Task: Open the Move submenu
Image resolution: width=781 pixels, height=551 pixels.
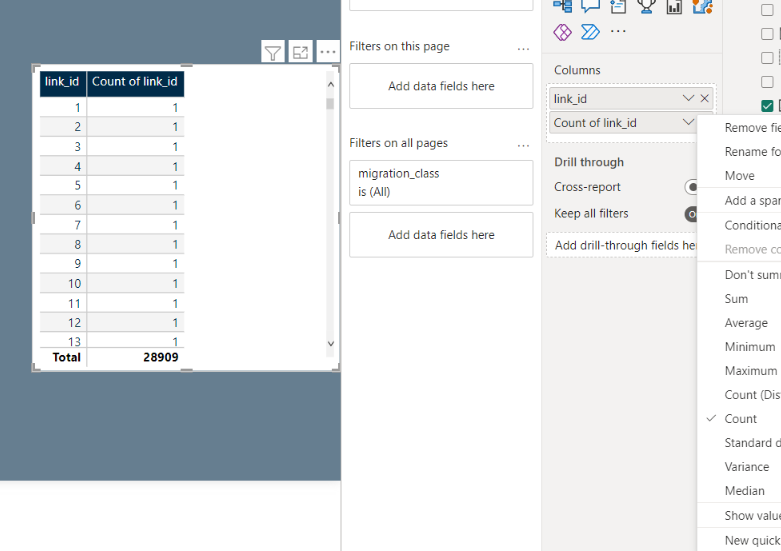Action: (739, 175)
